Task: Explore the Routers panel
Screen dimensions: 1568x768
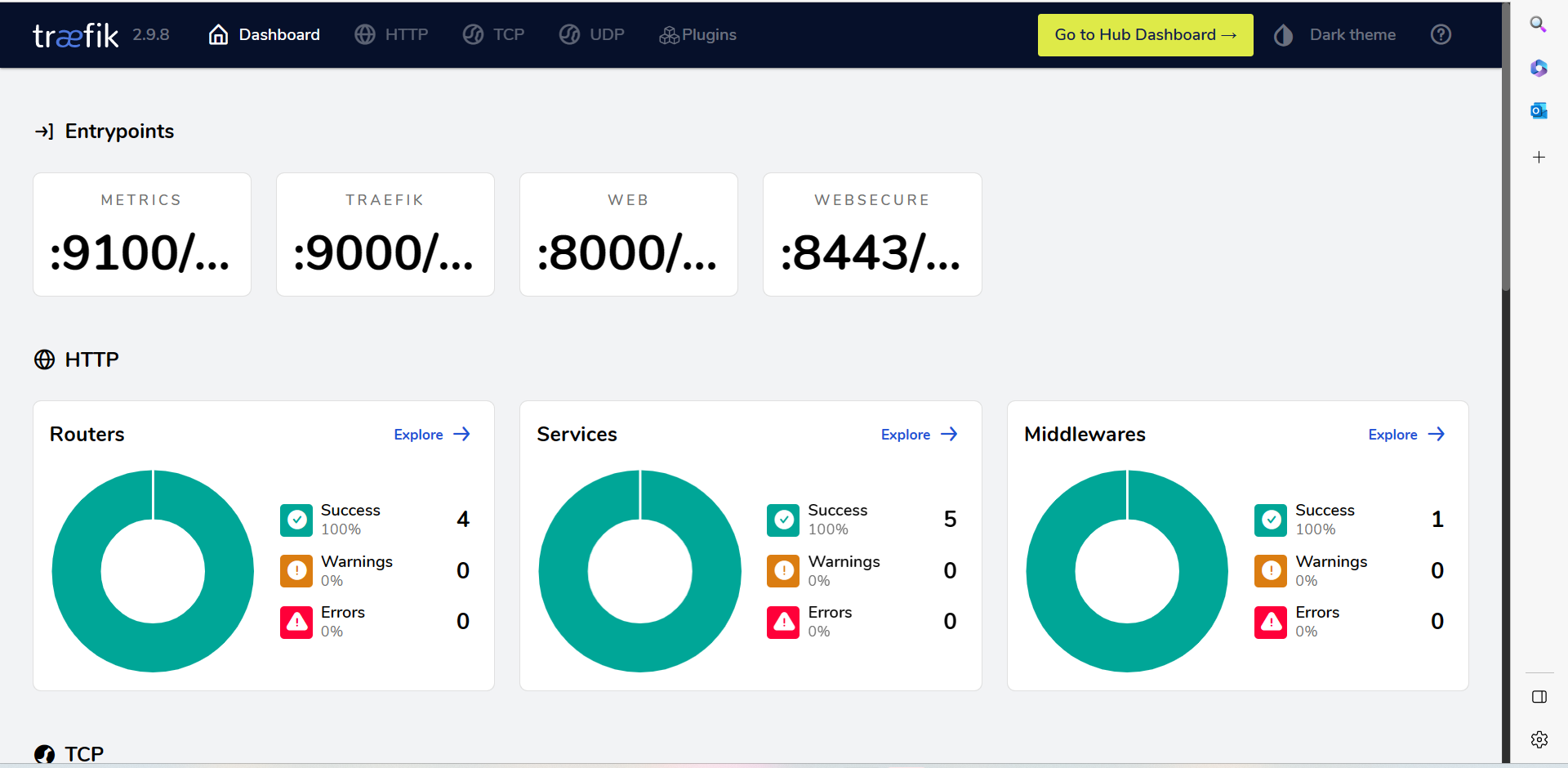Action: tap(432, 435)
